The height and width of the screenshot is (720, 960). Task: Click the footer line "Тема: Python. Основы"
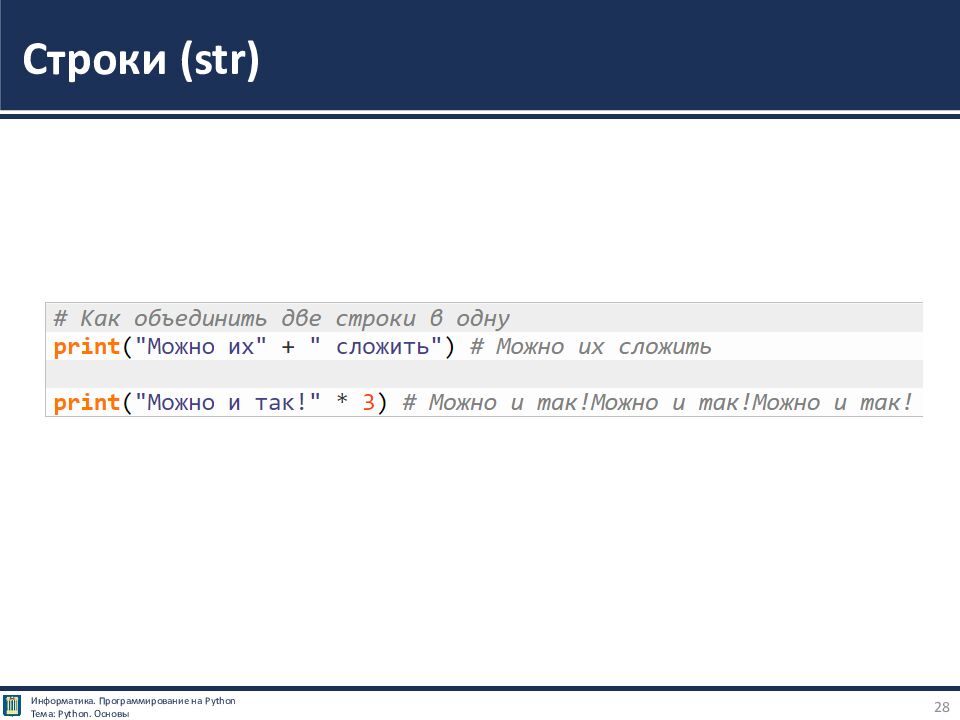click(x=80, y=713)
